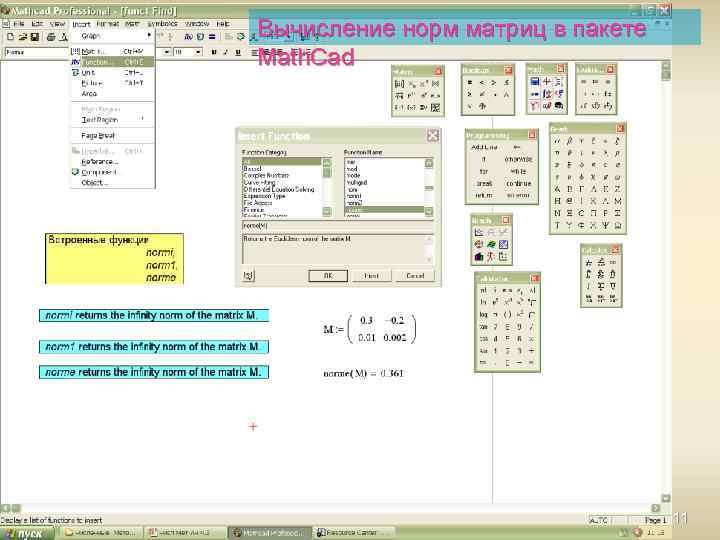Viewport: 720px width, 540px height.
Task: Click capital Psi in Greek palette
Action: 605,225
